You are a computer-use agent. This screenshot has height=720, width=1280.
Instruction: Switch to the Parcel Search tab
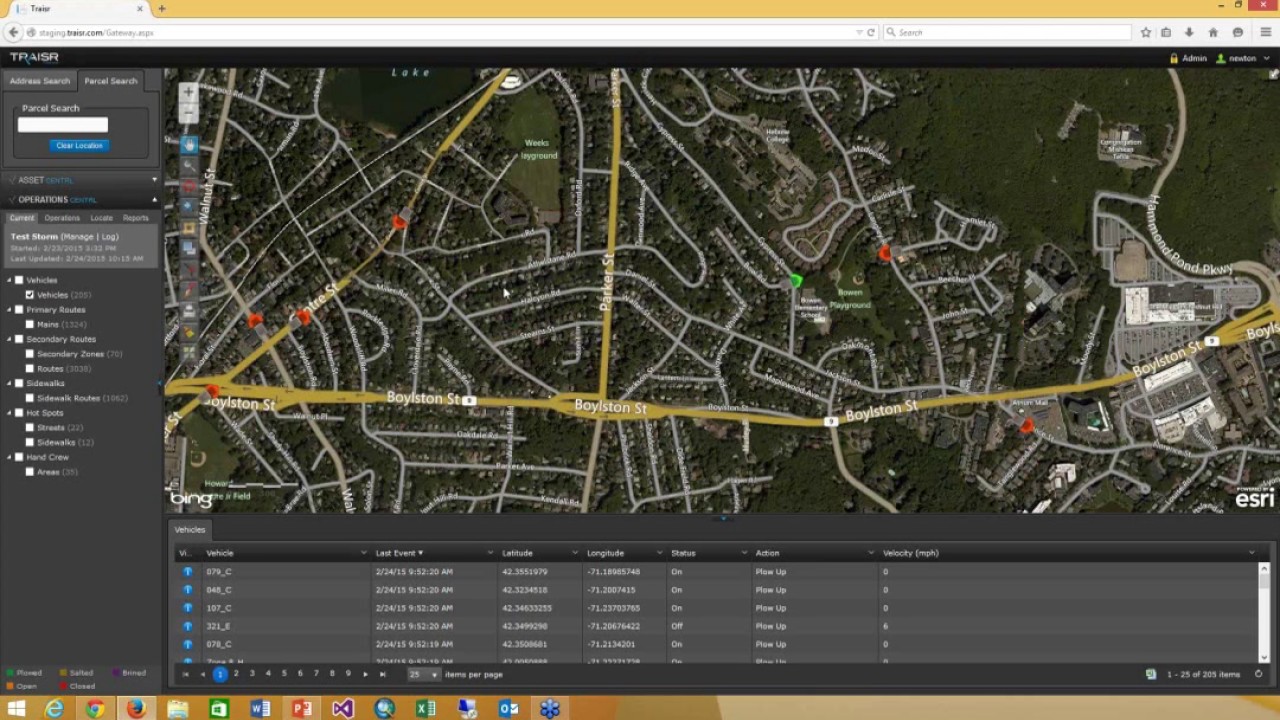click(111, 81)
